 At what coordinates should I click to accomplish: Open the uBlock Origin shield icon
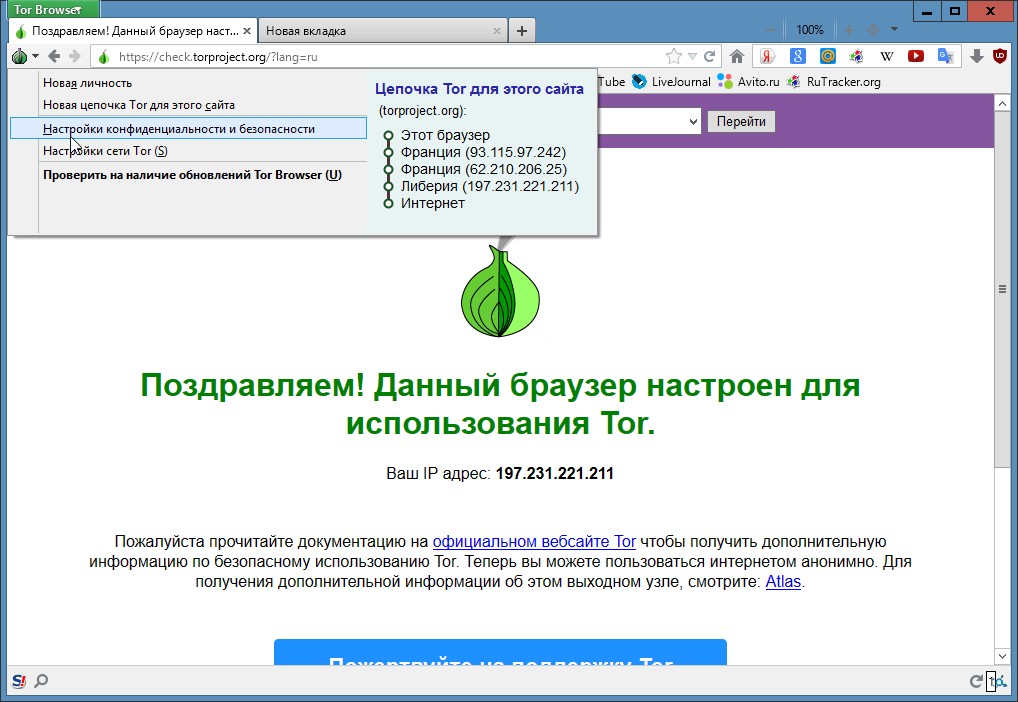[x=1000, y=56]
